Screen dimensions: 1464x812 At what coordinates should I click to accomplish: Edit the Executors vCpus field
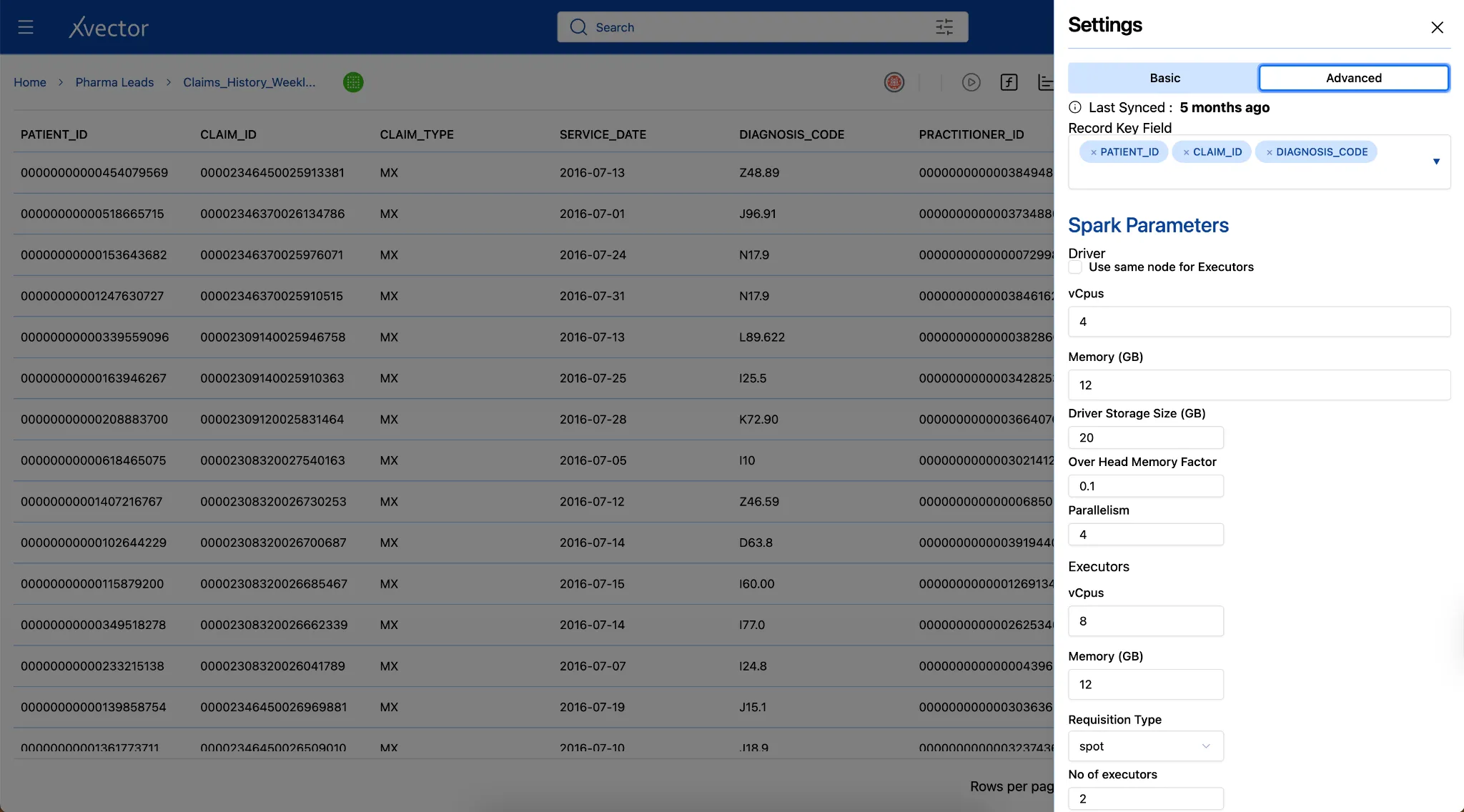point(1146,621)
